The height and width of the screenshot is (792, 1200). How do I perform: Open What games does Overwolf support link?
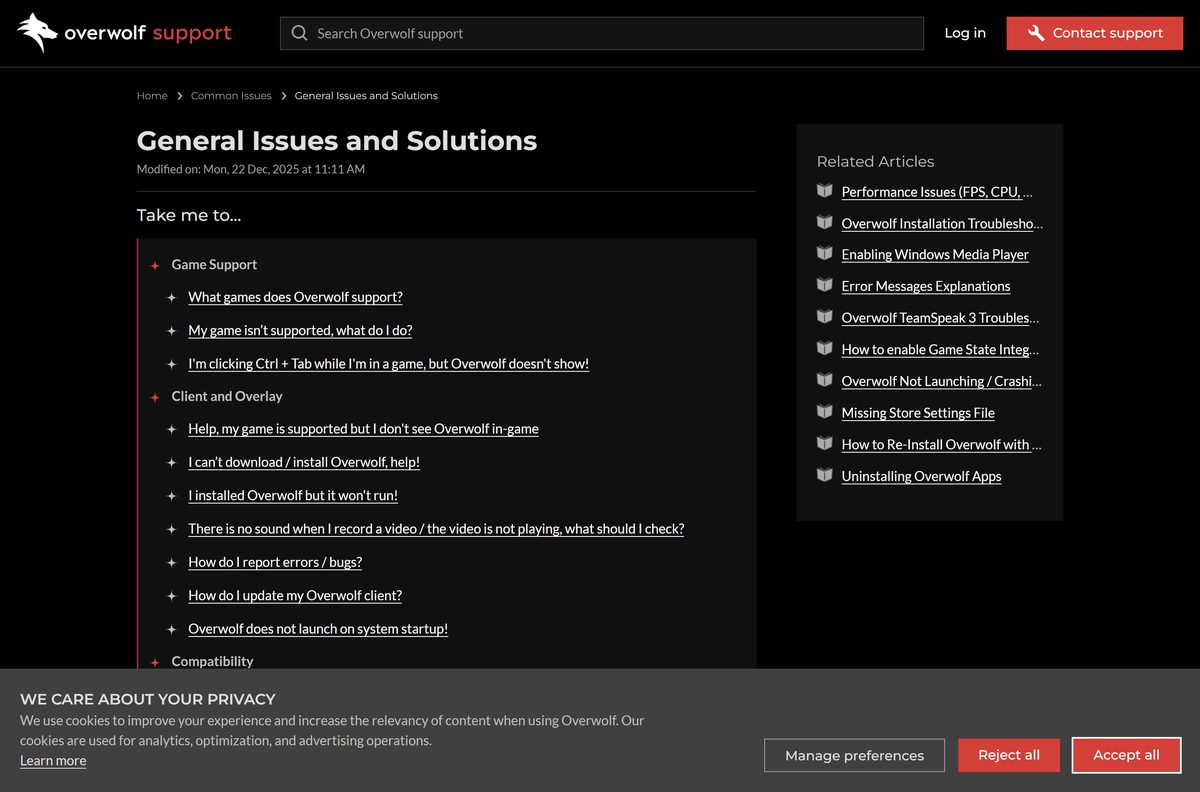click(x=295, y=297)
